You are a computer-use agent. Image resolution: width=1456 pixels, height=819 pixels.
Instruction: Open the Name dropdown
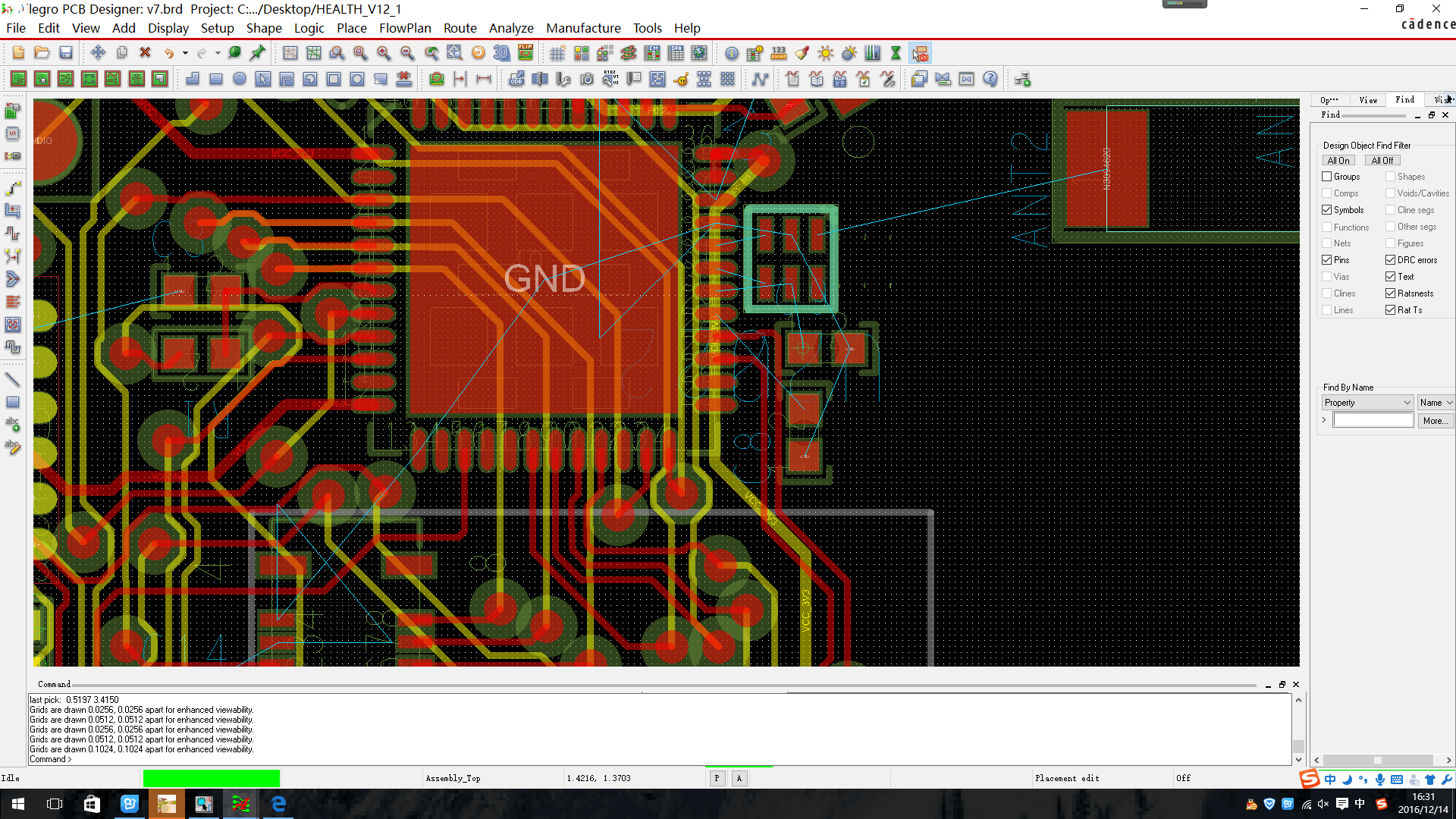1436,403
